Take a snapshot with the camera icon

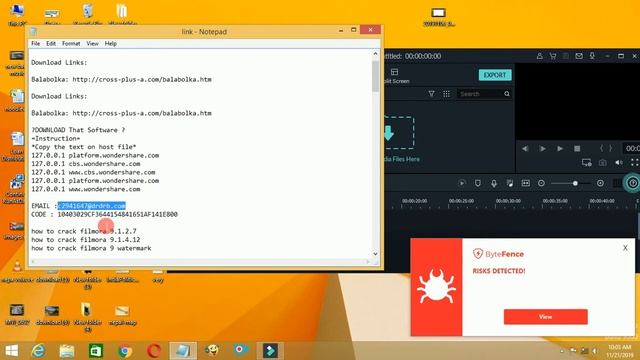tap(602, 162)
